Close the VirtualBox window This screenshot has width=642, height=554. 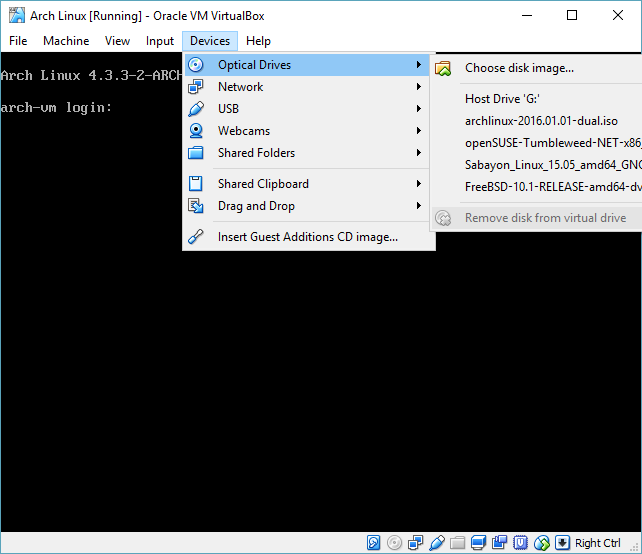tap(618, 16)
